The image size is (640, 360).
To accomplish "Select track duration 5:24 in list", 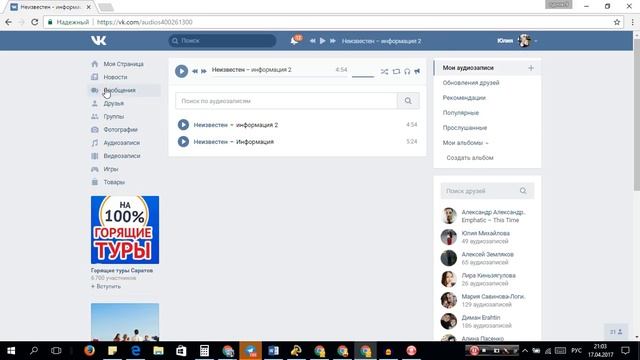I will pos(411,142).
